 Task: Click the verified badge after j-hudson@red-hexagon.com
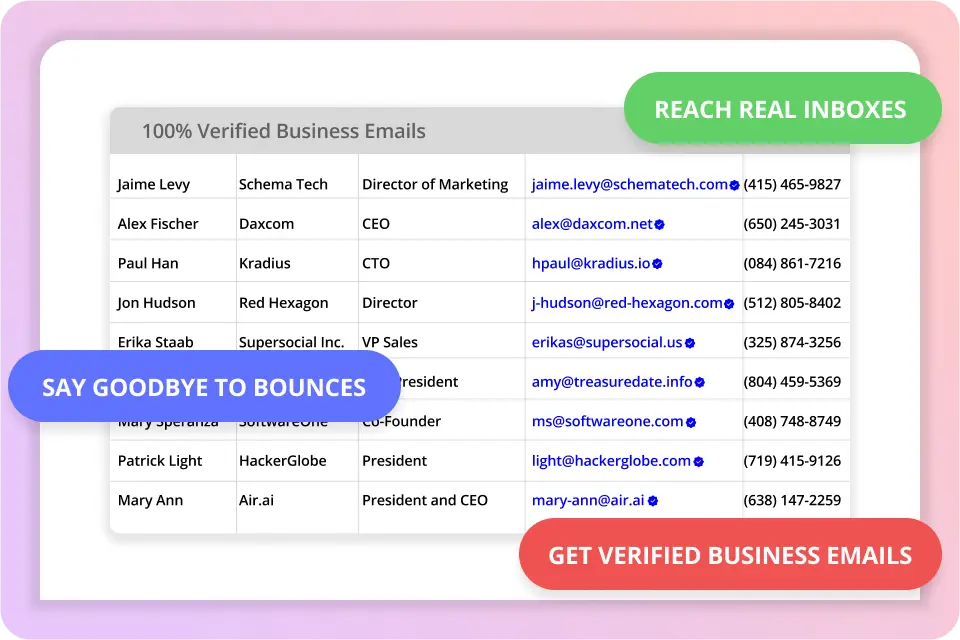tap(729, 304)
